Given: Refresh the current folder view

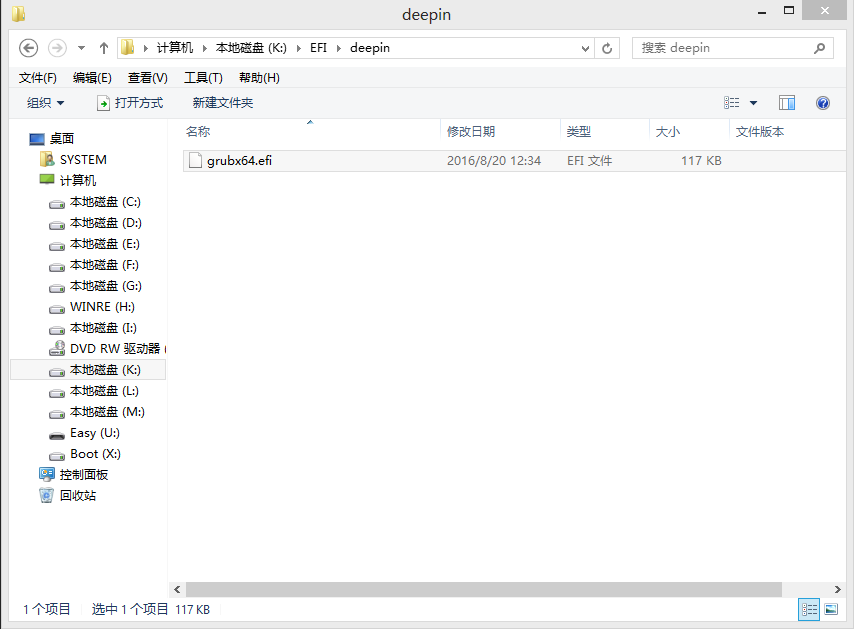Looking at the screenshot, I should click(x=607, y=48).
